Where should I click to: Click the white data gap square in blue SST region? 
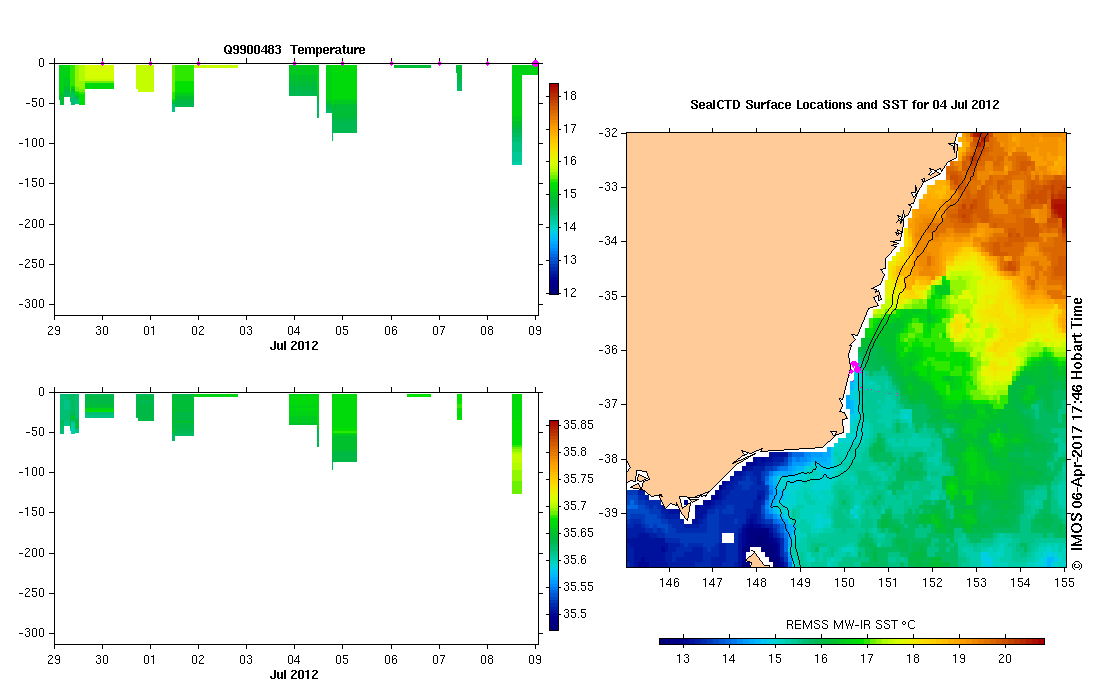[728, 538]
